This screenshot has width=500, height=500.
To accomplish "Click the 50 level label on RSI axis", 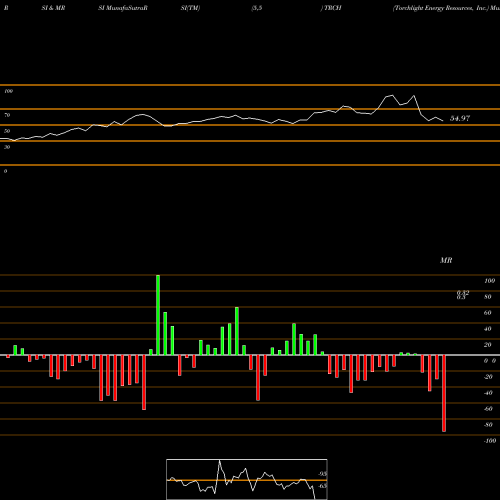I will [7, 131].
